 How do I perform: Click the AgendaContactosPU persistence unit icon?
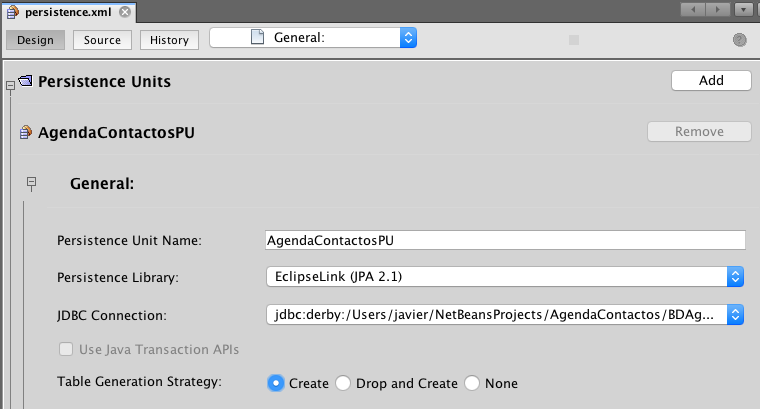pos(26,131)
